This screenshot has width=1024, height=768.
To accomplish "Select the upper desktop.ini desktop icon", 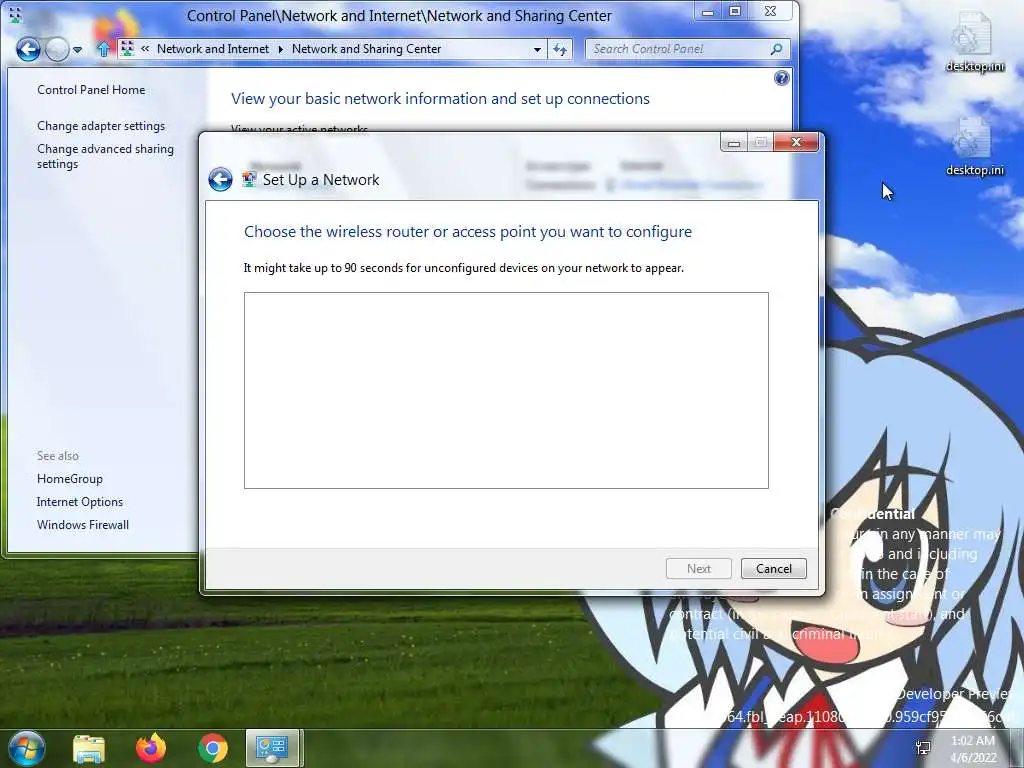I will click(975, 42).
